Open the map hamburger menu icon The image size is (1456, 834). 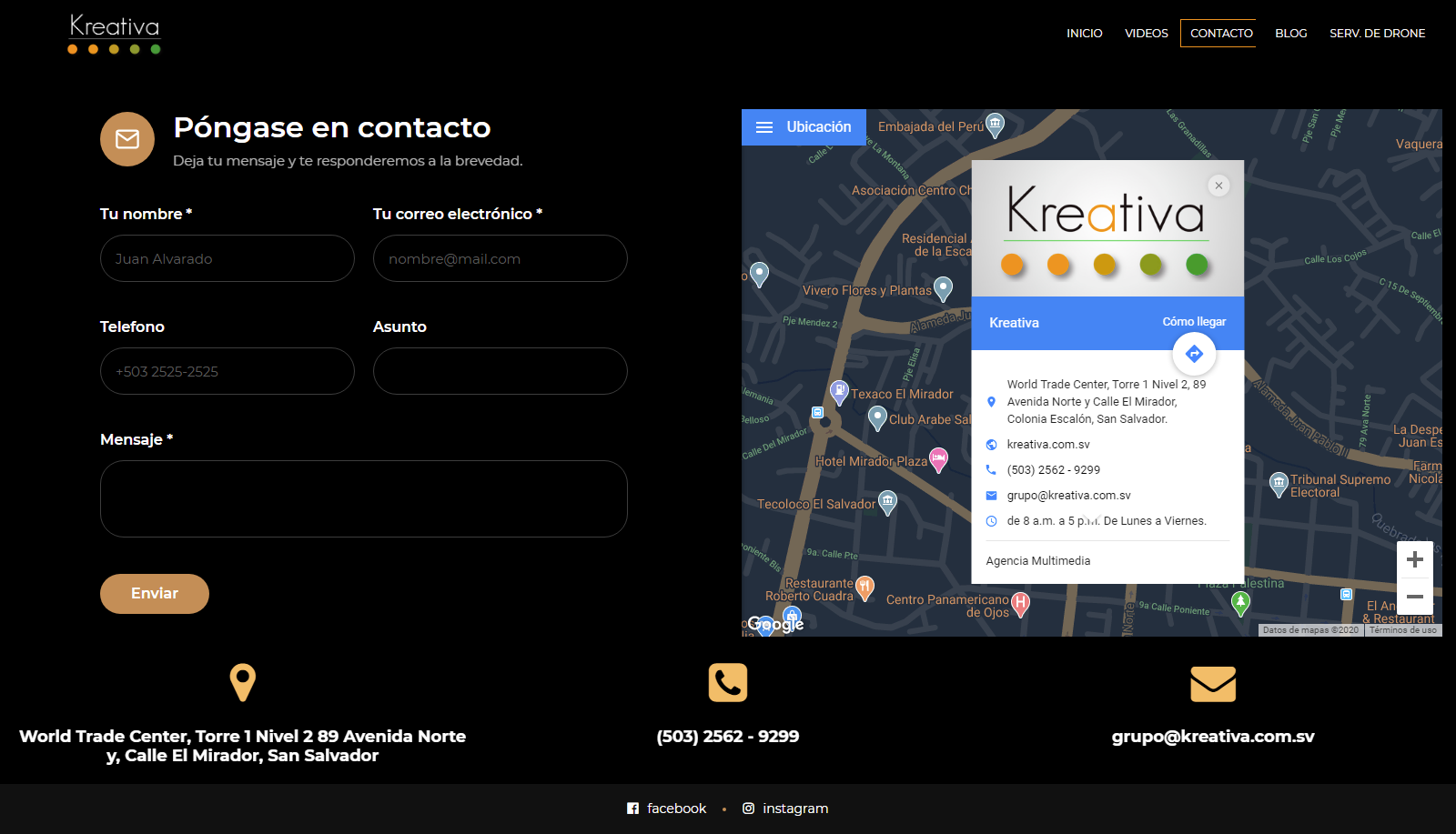pyautogui.click(x=764, y=127)
